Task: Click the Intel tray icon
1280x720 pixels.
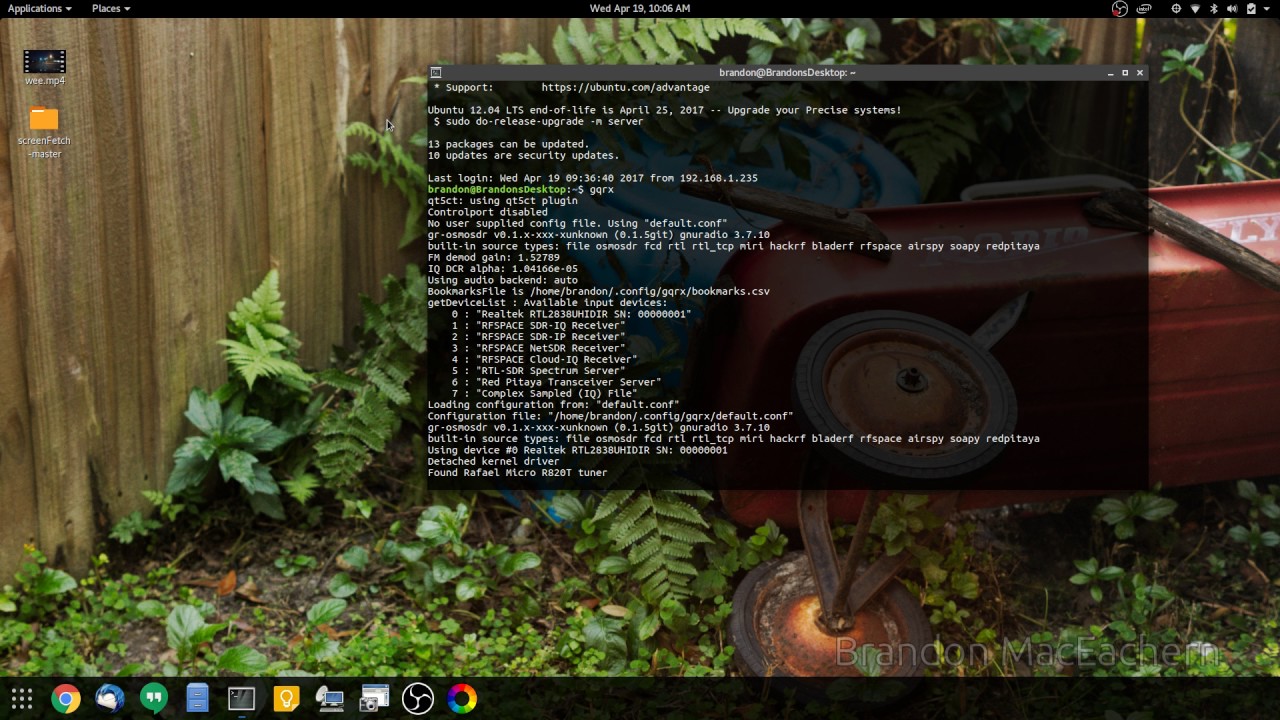Action: tap(1144, 8)
